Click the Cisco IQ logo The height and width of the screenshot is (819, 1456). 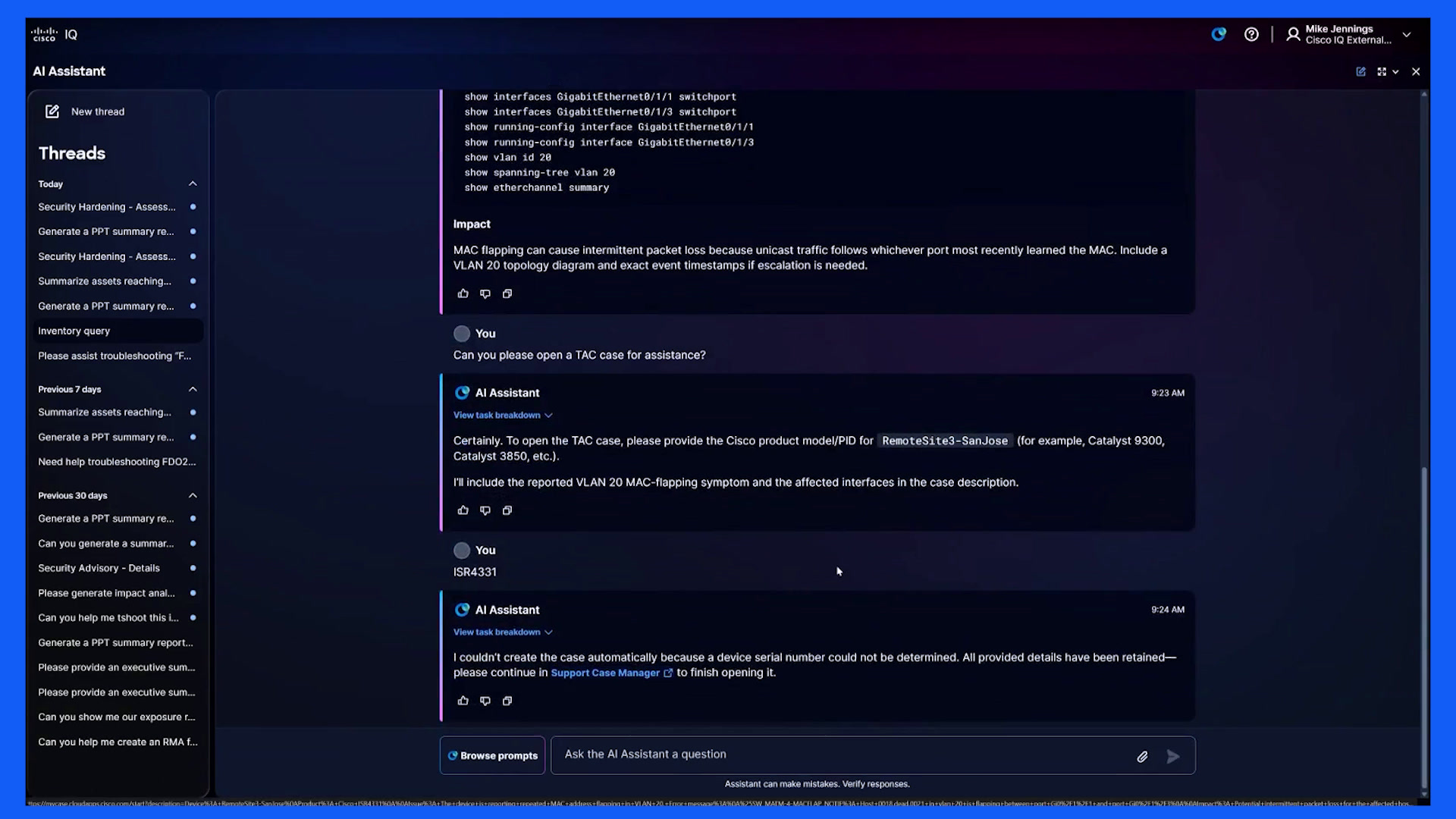[x=54, y=35]
